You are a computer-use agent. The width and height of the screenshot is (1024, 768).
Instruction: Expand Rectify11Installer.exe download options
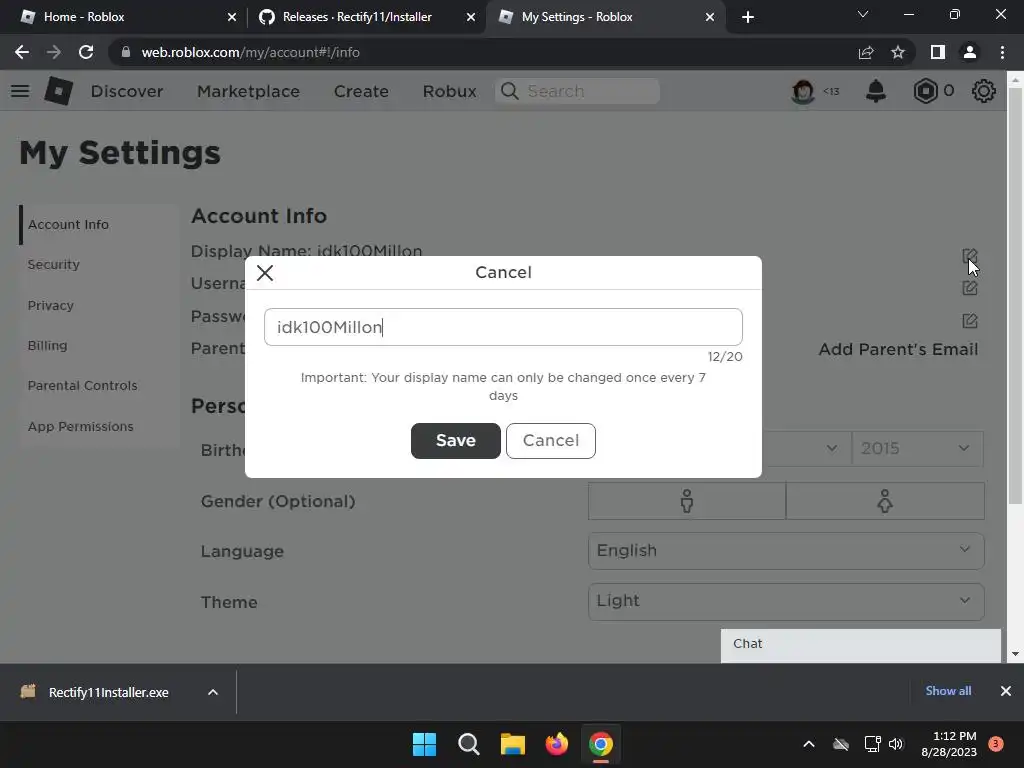coord(213,692)
